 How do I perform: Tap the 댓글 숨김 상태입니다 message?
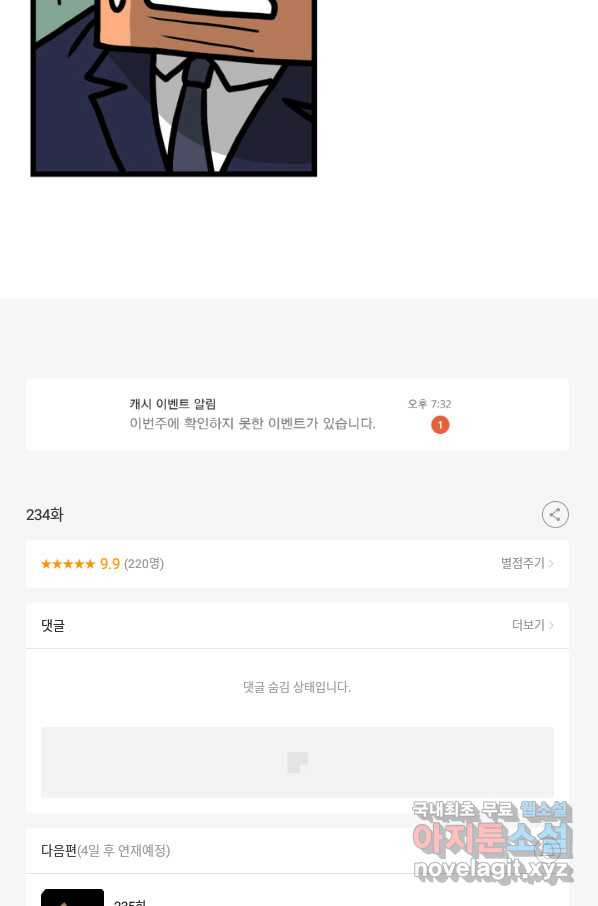(x=297, y=687)
